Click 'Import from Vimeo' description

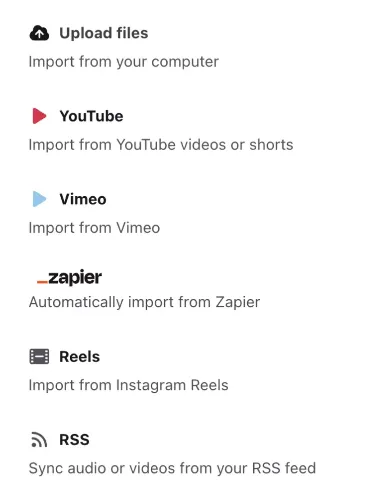pyautogui.click(x=94, y=228)
